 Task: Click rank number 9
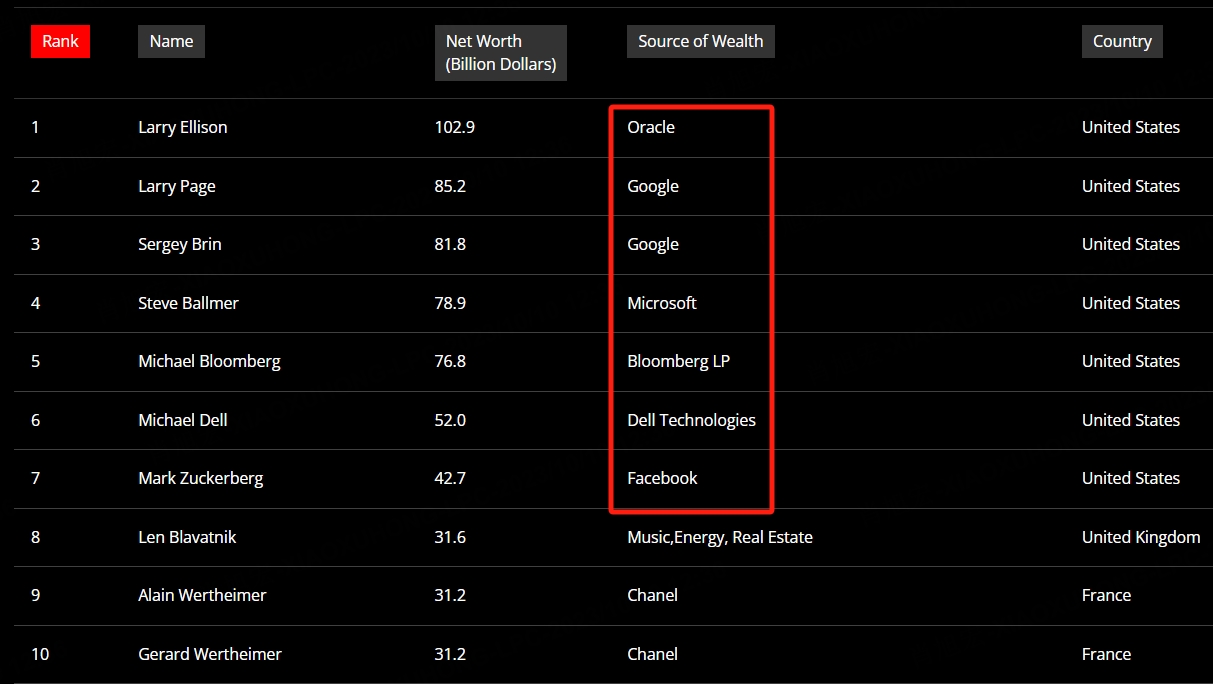point(35,595)
